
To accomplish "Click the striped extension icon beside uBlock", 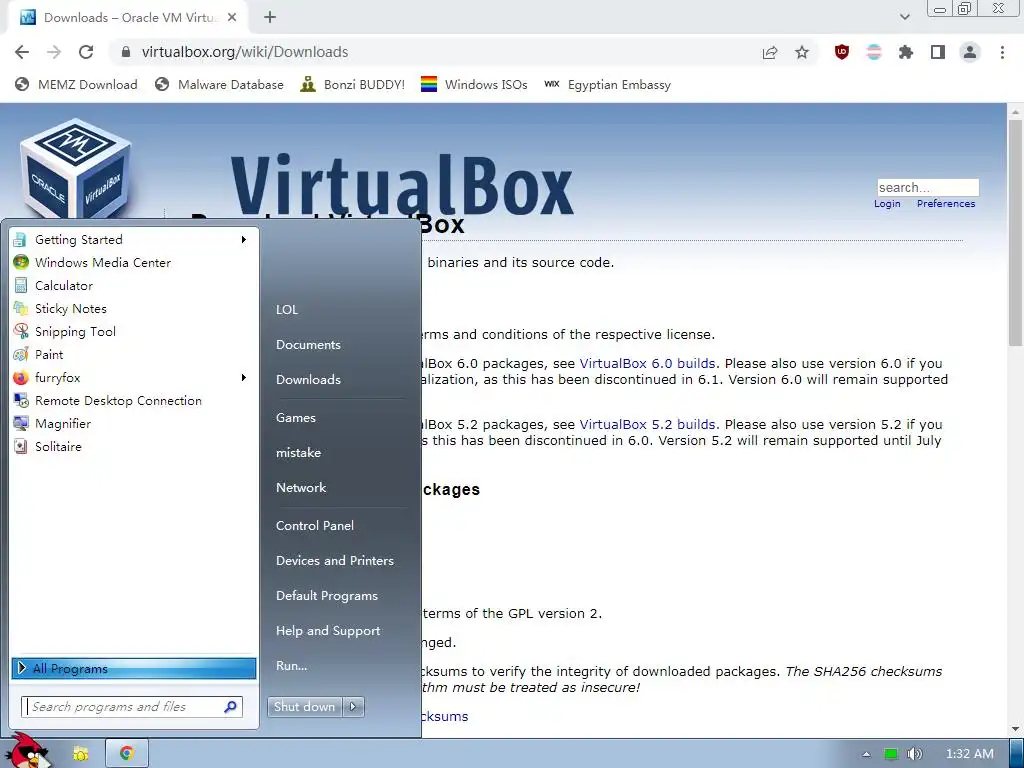I will [874, 52].
